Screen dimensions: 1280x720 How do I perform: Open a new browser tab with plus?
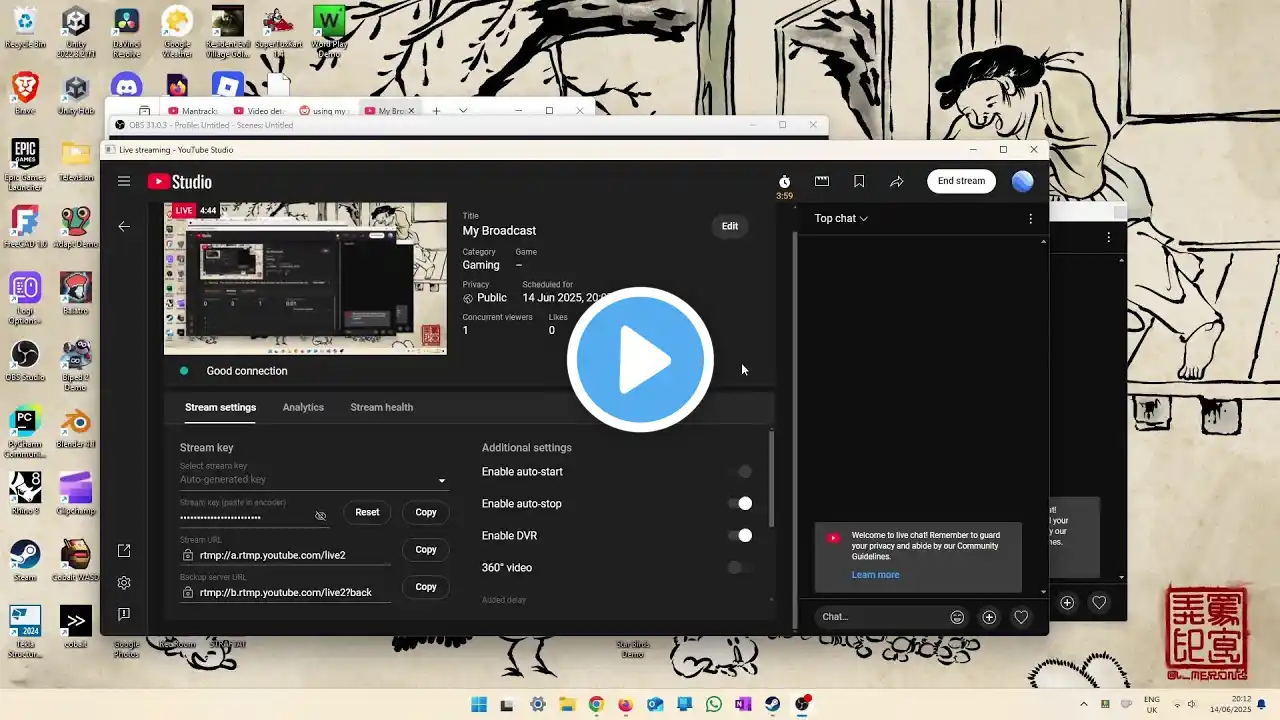pos(436,111)
